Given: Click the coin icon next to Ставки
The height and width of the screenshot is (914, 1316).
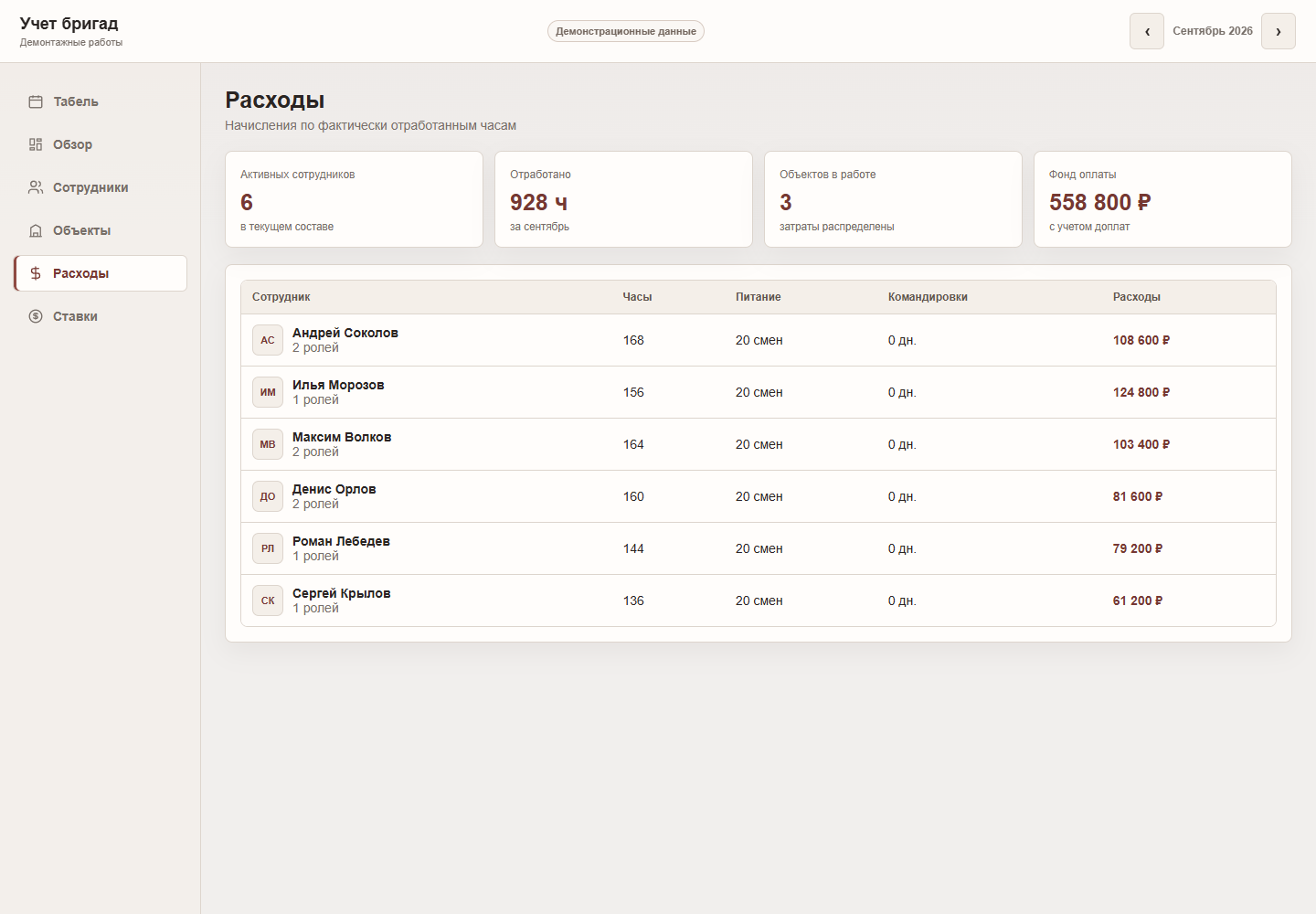Looking at the screenshot, I should coord(36,316).
